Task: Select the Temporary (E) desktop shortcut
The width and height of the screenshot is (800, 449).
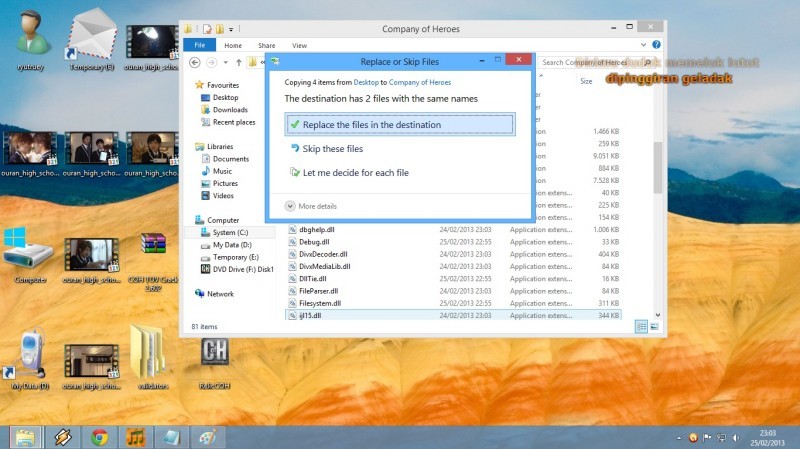Action: point(92,41)
